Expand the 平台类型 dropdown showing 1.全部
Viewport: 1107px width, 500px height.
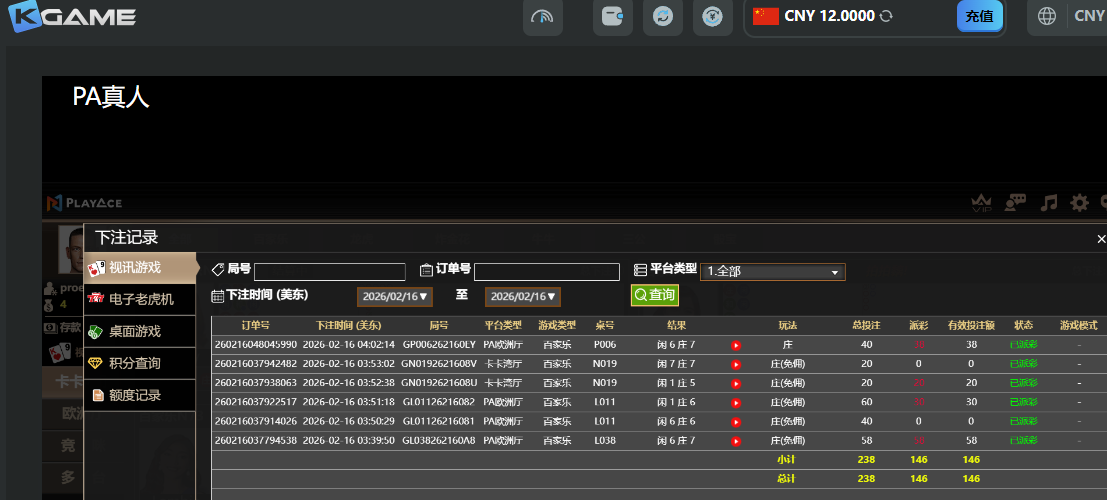[773, 271]
